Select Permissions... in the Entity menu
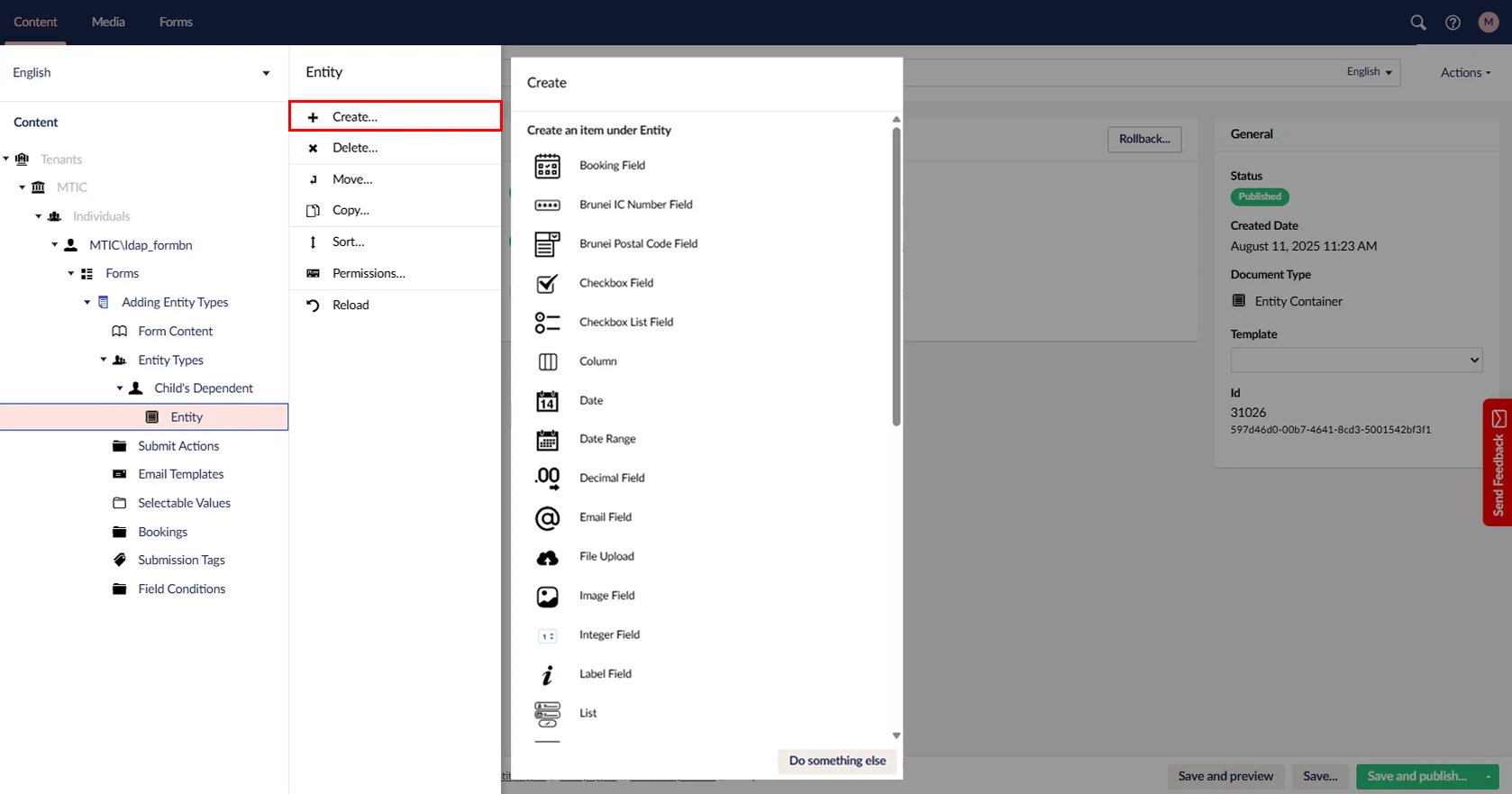Screen dimensions: 1512x794 point(368,273)
